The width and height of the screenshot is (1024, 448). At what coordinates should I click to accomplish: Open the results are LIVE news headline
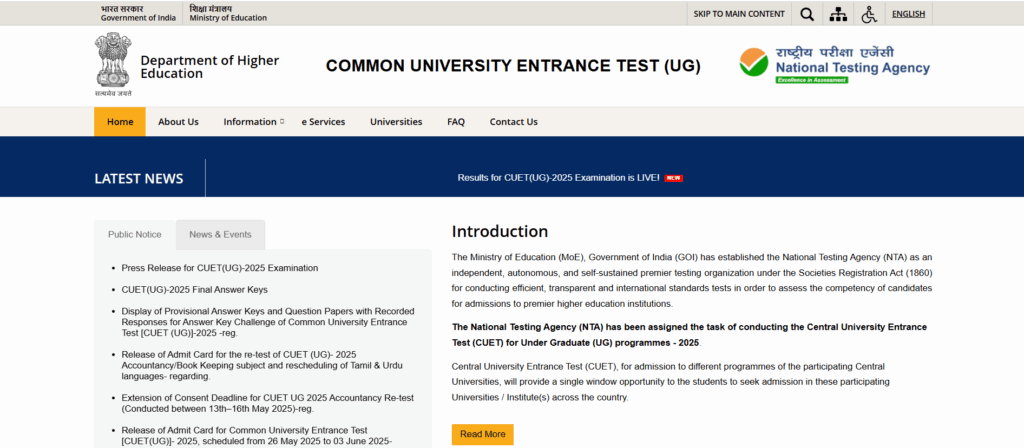click(x=558, y=178)
